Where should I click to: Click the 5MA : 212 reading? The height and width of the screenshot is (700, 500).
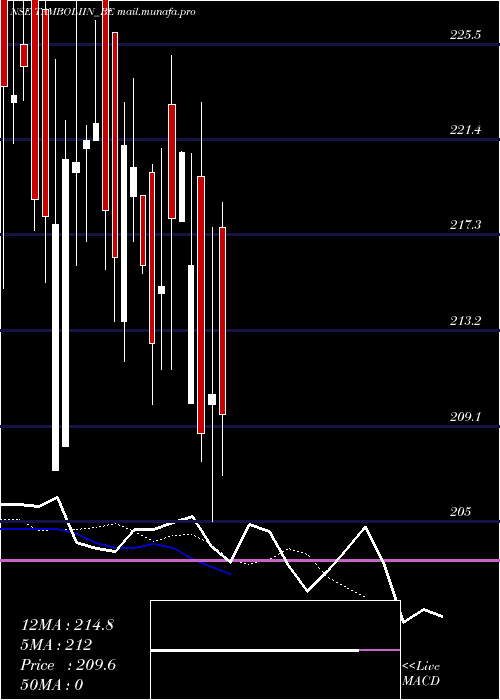tap(56, 645)
